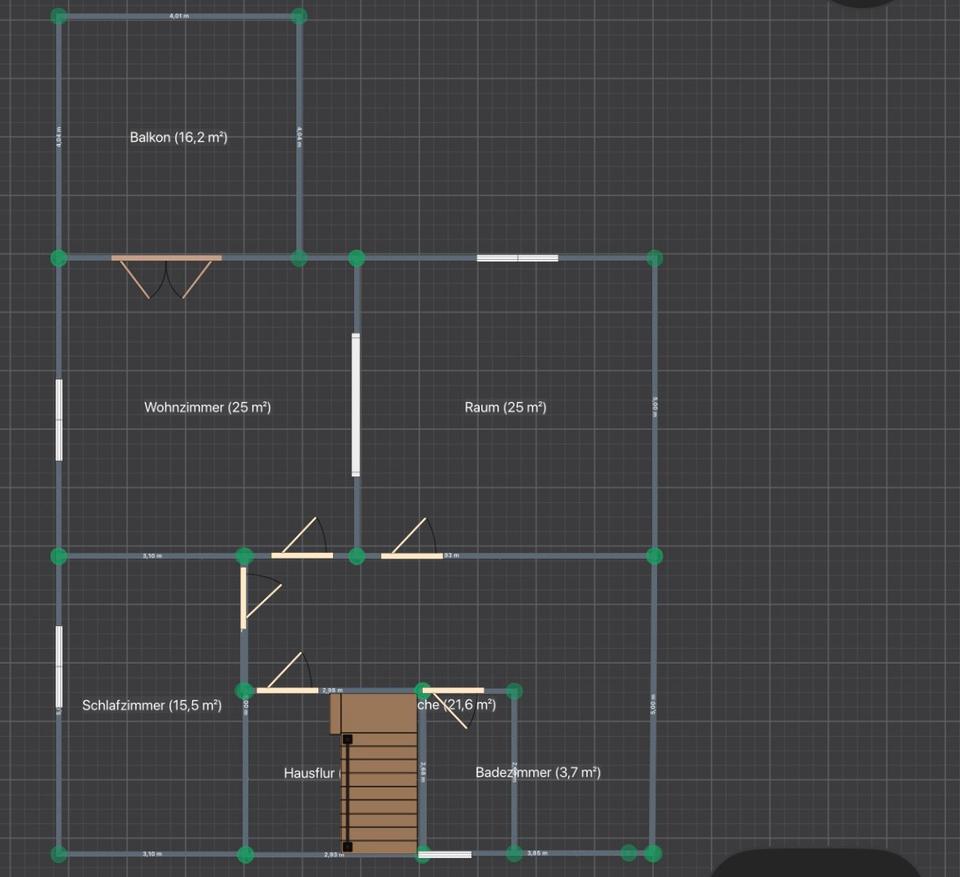960x877 pixels.
Task: Click the Raum (25 m²) label
Action: pyautogui.click(x=505, y=407)
